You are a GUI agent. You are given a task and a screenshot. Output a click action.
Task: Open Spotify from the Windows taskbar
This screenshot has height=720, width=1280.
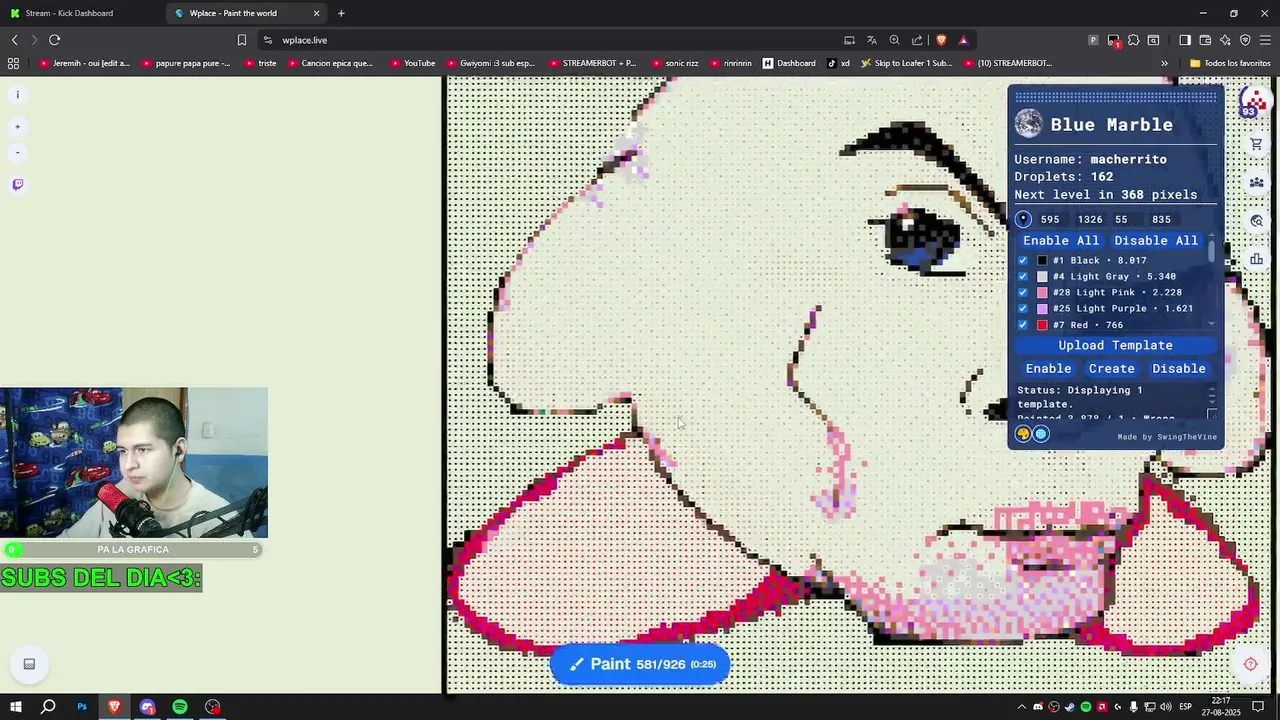coord(180,707)
